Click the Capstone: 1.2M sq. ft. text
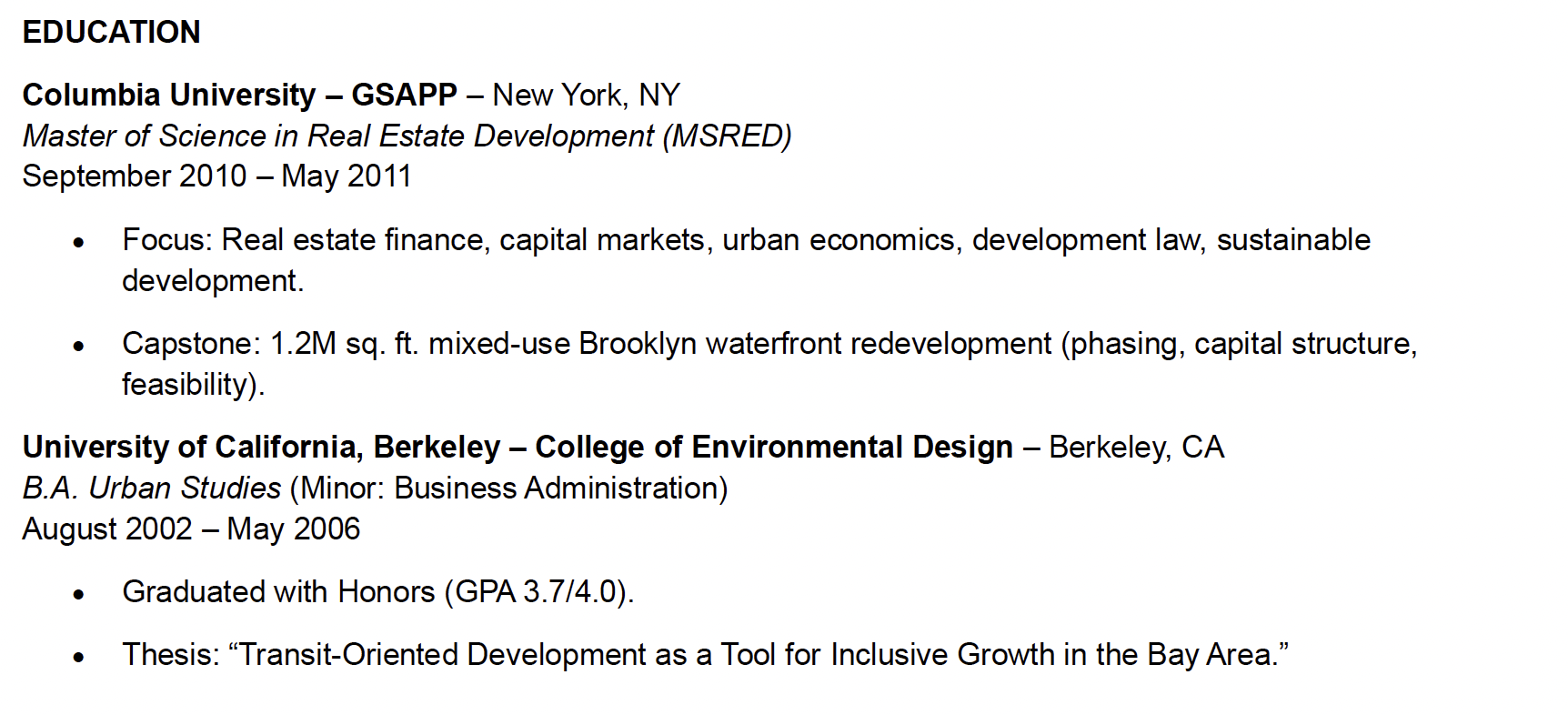The image size is (1568, 715). (x=270, y=344)
